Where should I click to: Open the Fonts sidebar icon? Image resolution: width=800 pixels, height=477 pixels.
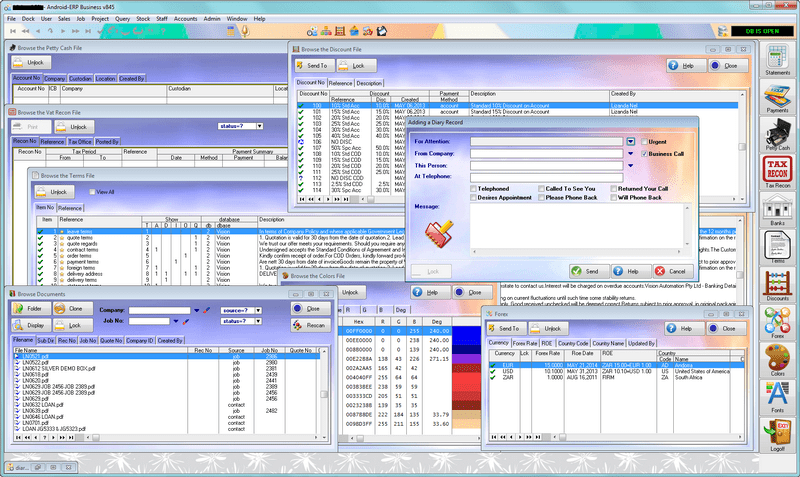tap(777, 397)
